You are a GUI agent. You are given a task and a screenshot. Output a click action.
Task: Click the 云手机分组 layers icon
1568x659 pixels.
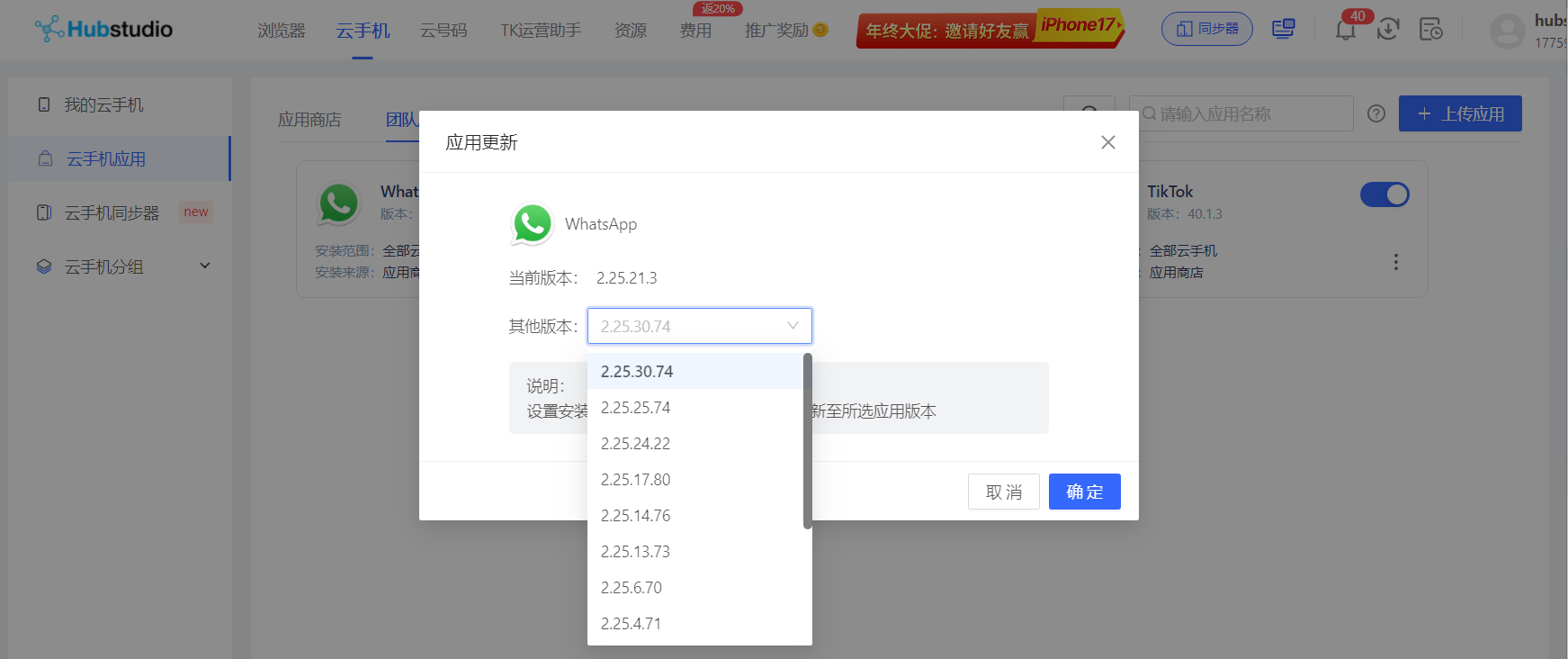click(x=44, y=266)
